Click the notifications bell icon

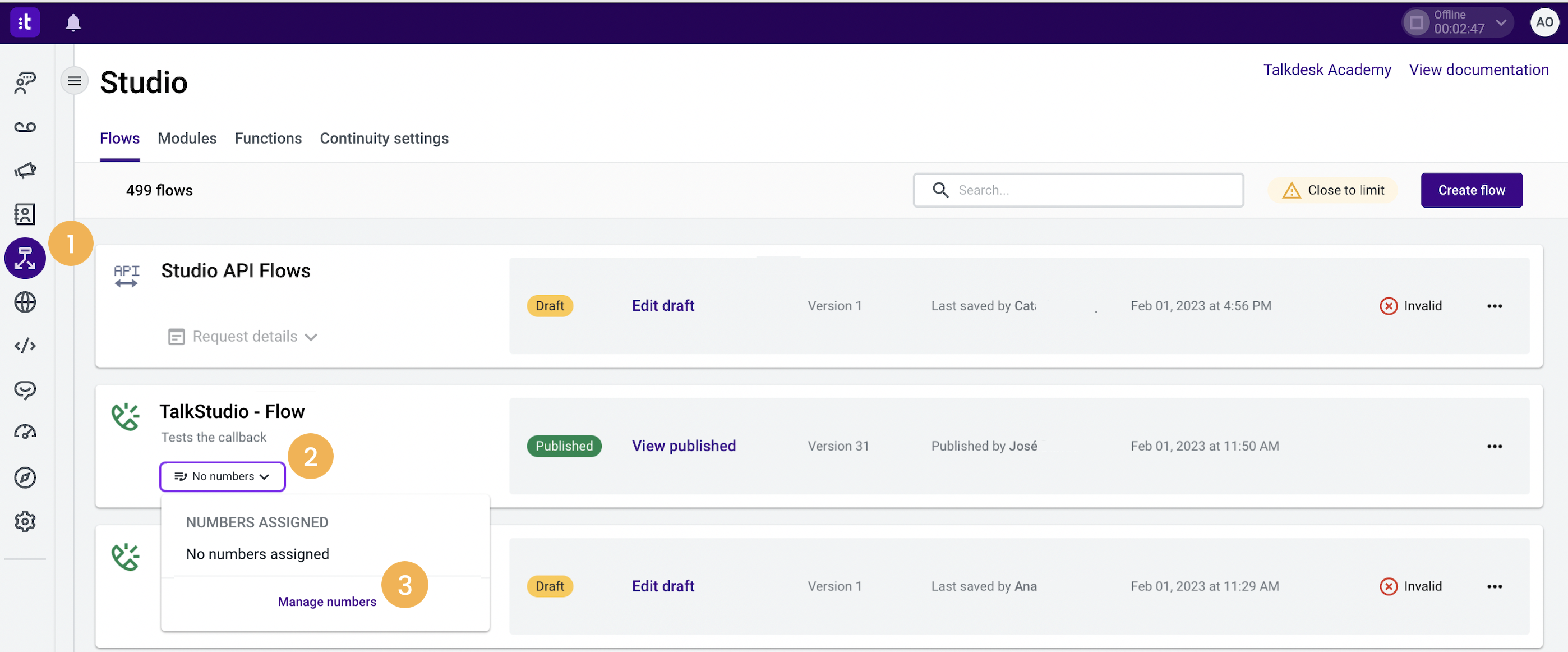pos(73,23)
